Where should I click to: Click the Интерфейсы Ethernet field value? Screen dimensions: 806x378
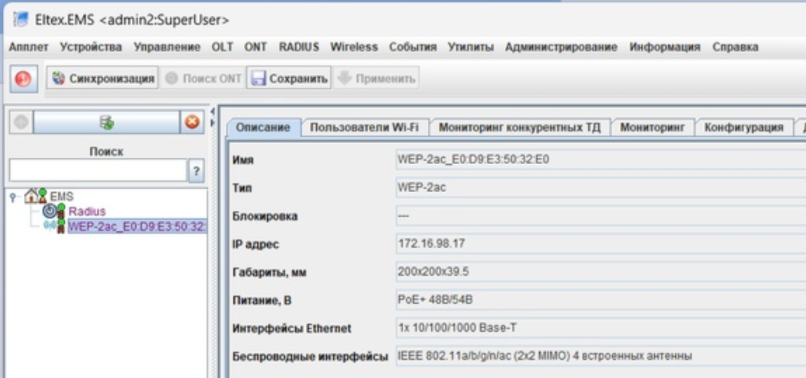click(600, 328)
